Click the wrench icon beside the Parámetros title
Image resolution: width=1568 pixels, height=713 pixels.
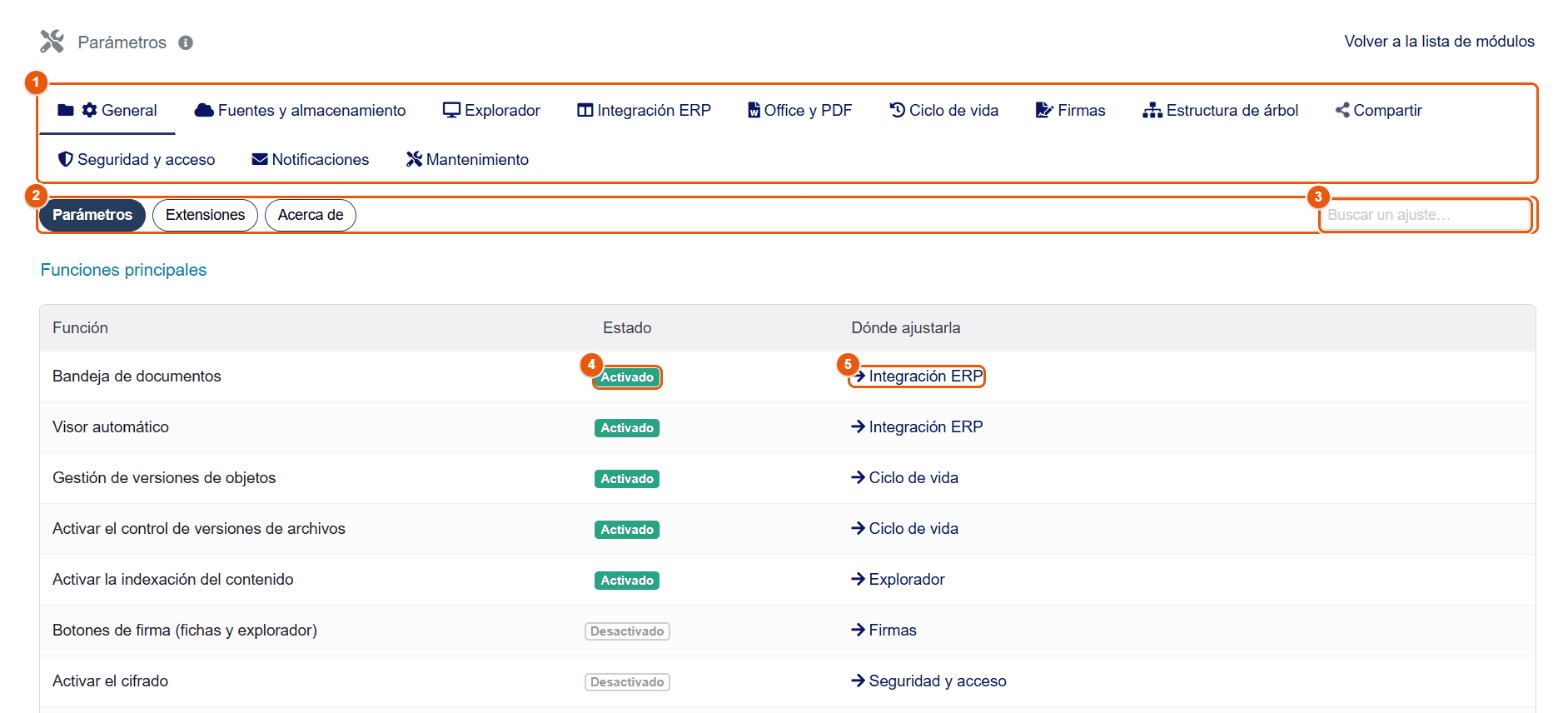[x=52, y=42]
